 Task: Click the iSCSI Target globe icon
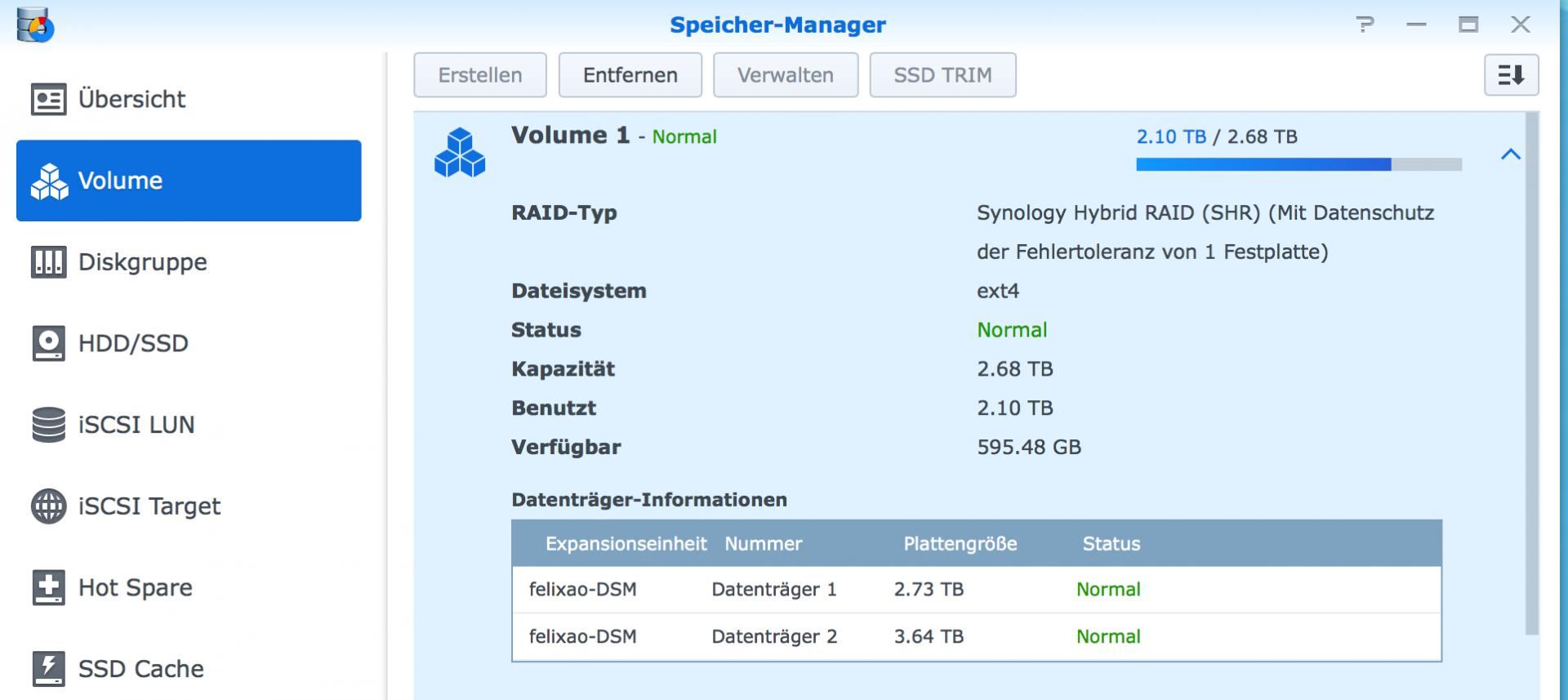[x=48, y=506]
